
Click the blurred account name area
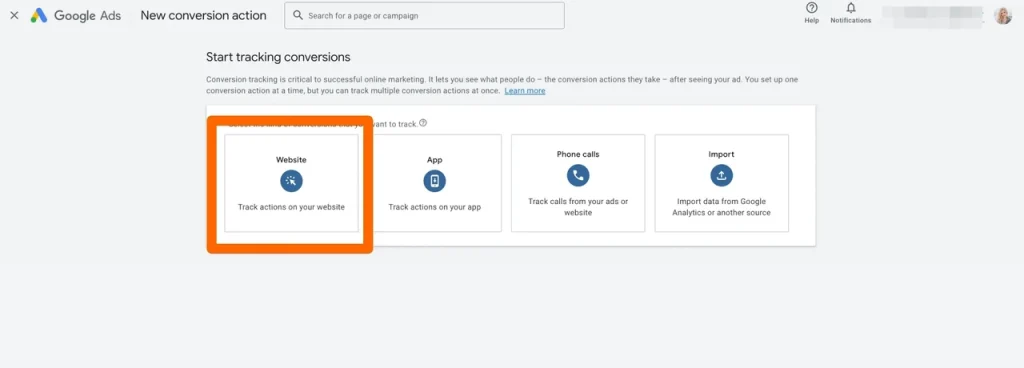[x=933, y=16]
